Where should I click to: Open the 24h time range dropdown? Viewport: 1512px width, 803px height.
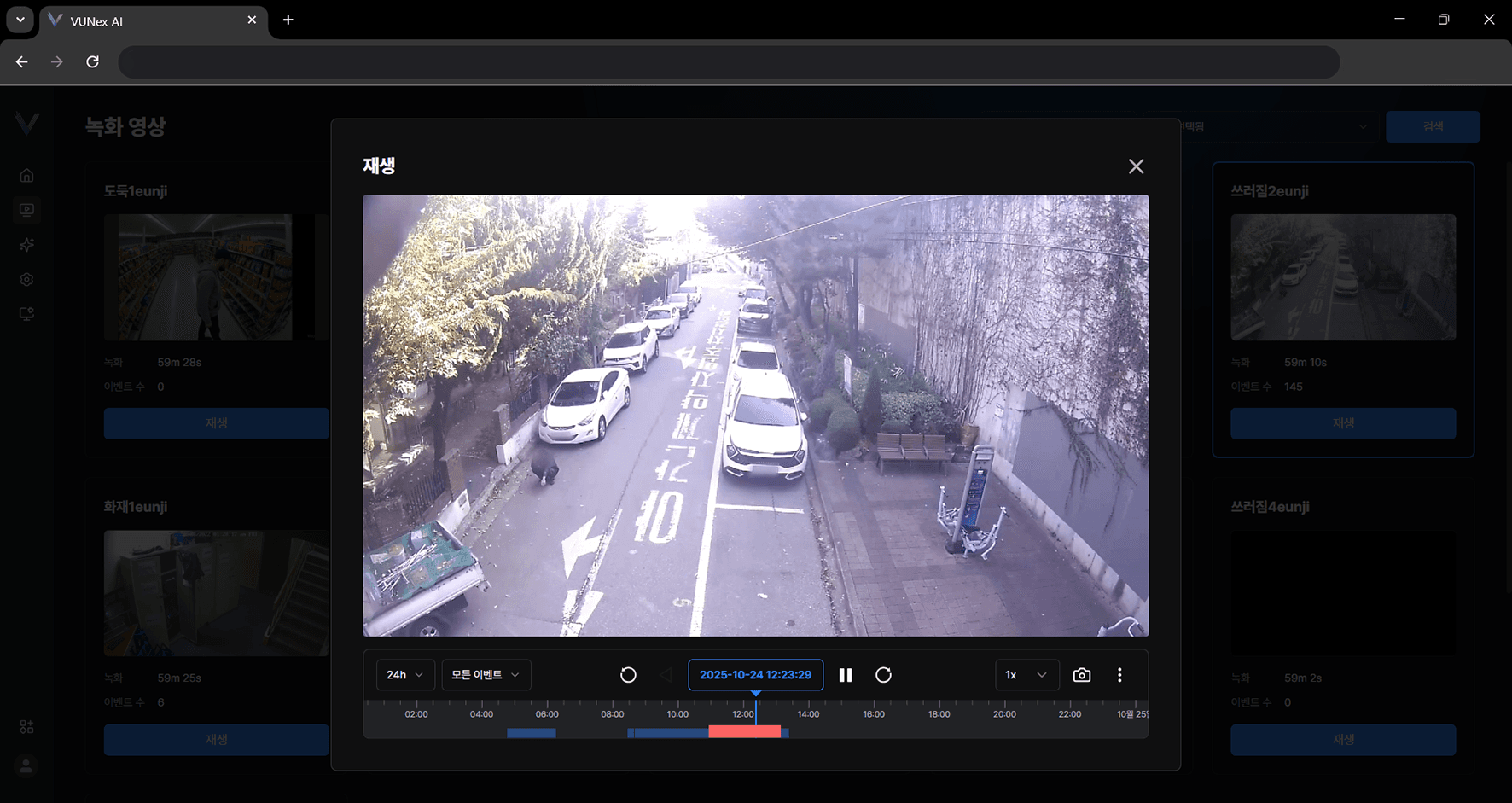pos(405,675)
